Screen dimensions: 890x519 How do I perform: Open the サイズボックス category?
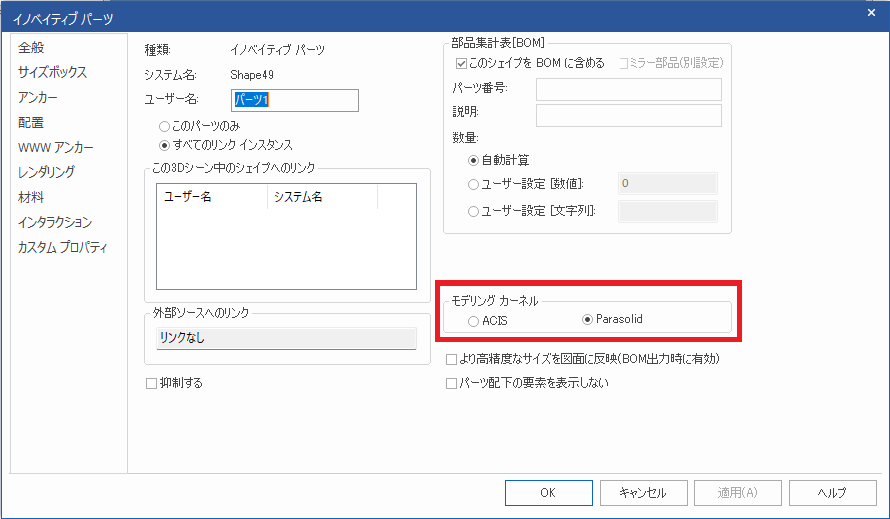52,73
